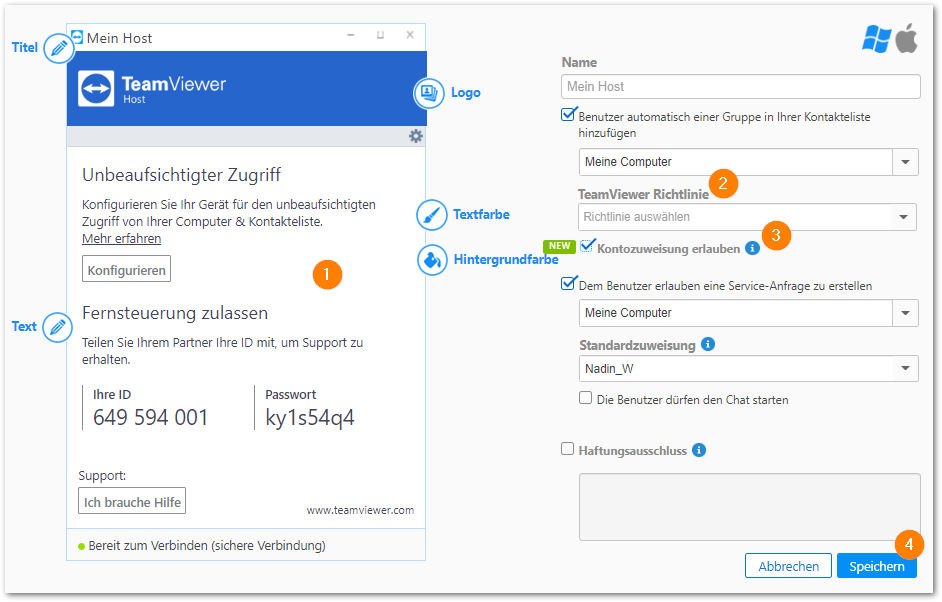Click the Name input field

tap(741, 87)
